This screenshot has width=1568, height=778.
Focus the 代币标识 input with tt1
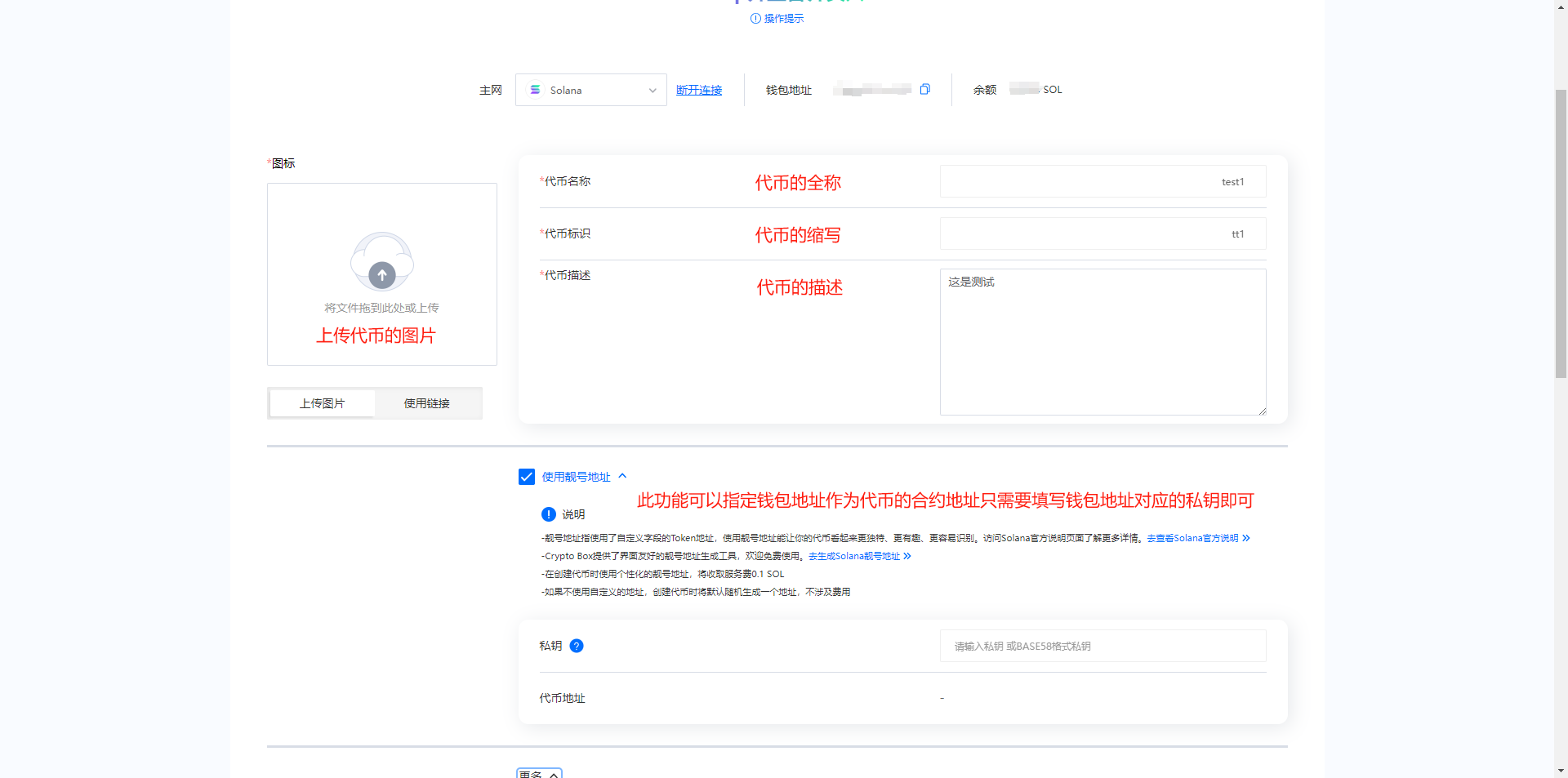(1102, 233)
